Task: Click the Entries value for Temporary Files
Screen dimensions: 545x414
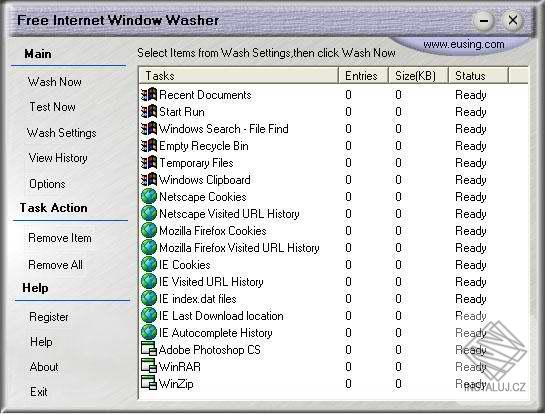Action: 348,163
